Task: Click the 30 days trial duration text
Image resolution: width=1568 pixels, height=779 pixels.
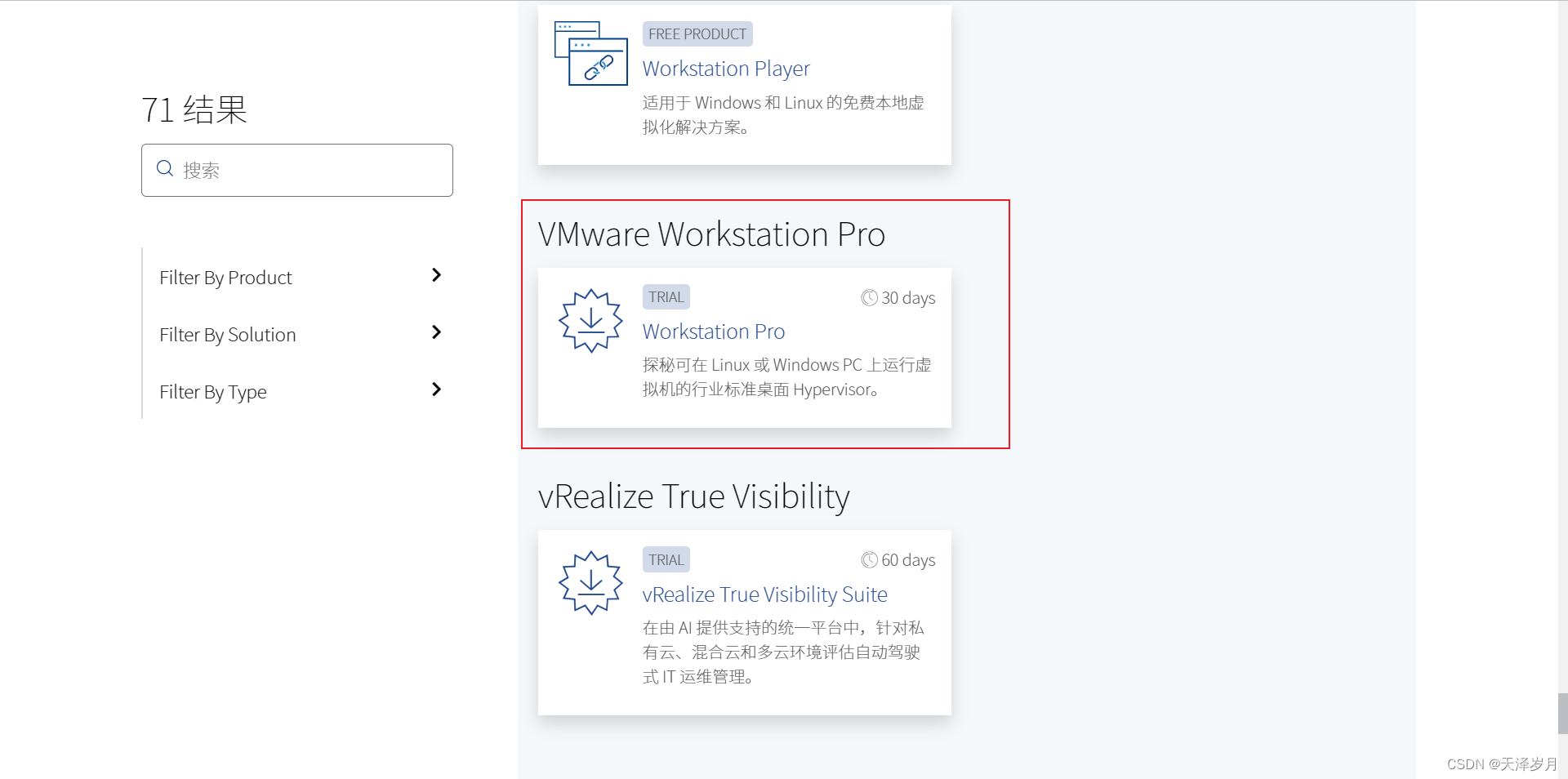Action: pyautogui.click(x=908, y=298)
